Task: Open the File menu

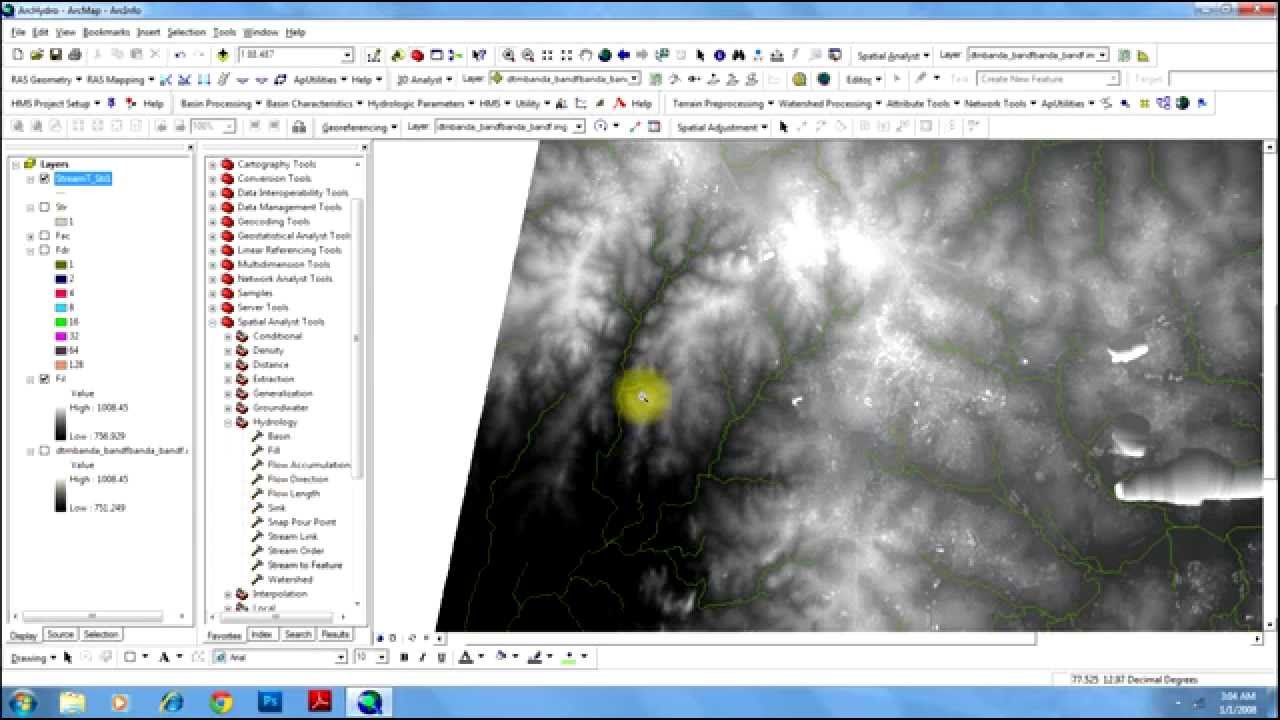Action: pyautogui.click(x=18, y=32)
